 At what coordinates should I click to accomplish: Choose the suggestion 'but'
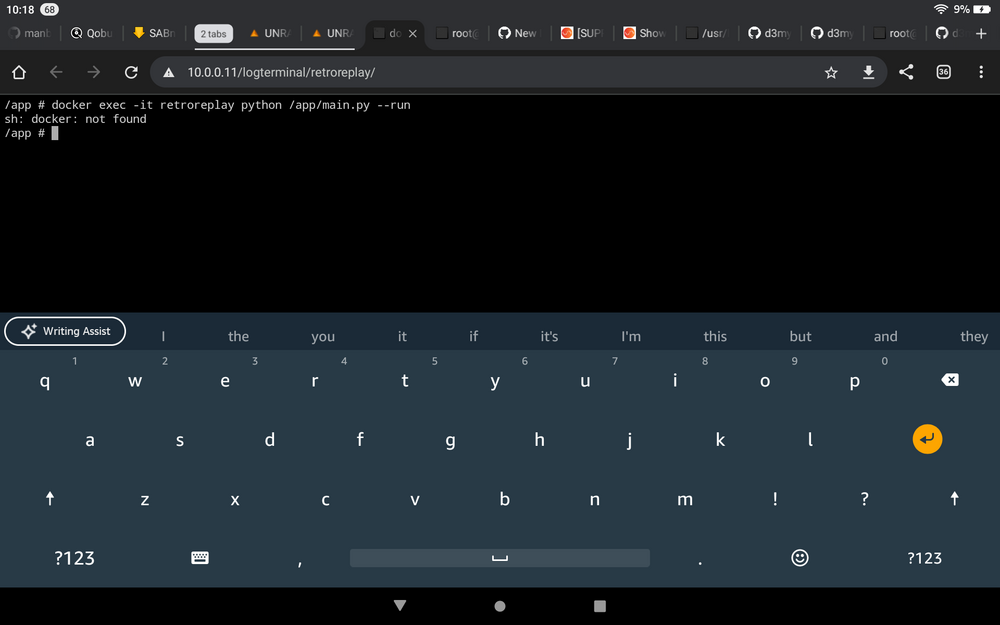[800, 336]
